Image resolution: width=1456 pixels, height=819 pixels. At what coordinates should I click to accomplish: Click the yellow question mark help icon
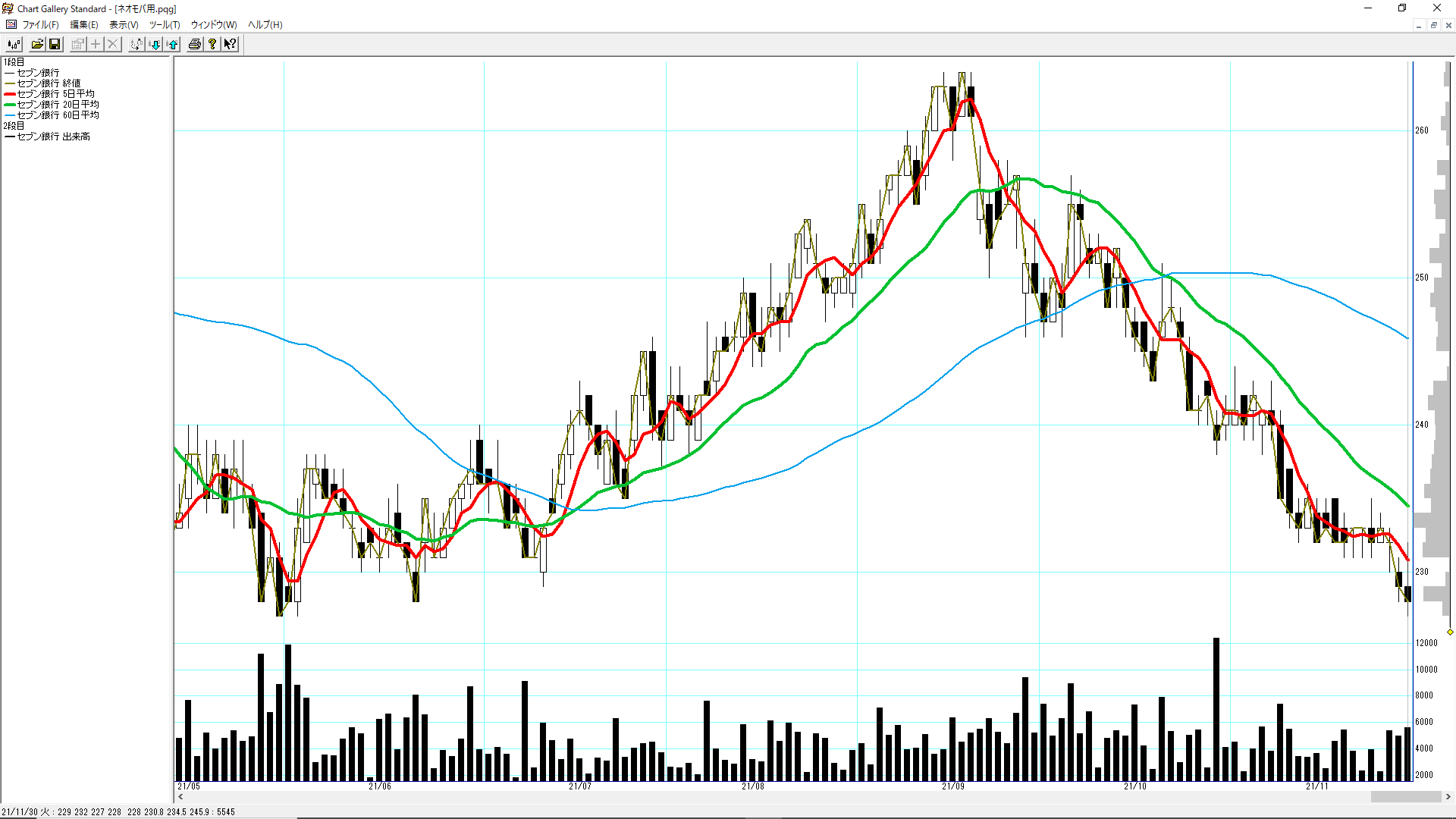click(212, 44)
